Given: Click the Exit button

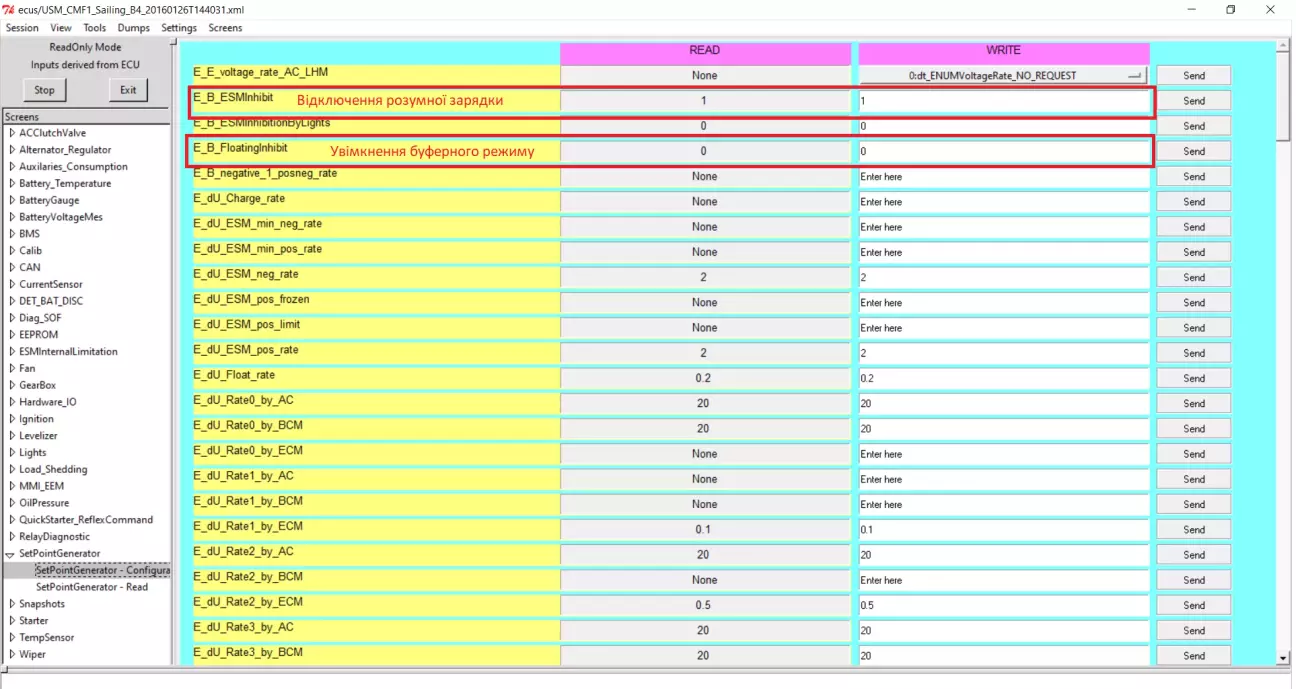Looking at the screenshot, I should coord(128,90).
